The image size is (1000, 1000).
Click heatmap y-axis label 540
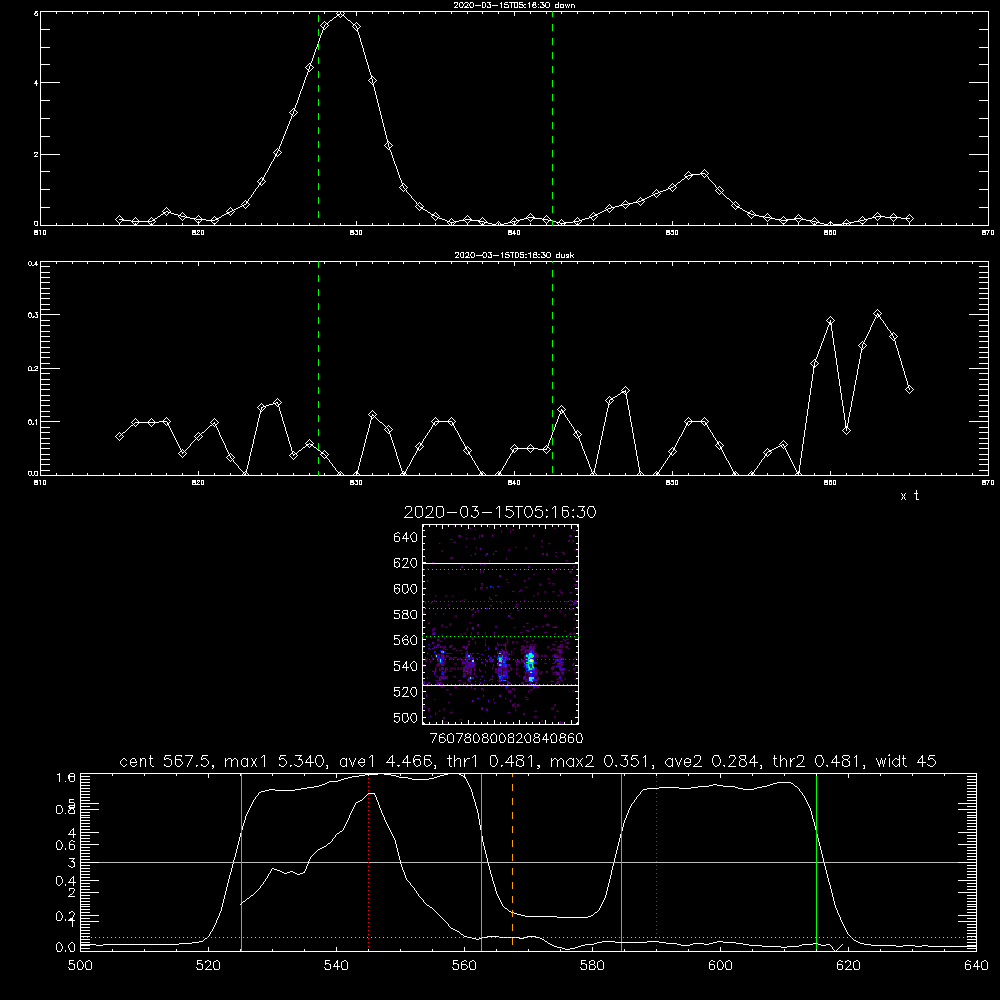click(405, 666)
